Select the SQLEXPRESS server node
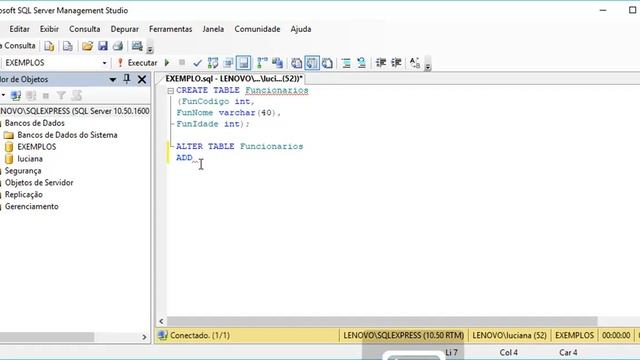 75,111
